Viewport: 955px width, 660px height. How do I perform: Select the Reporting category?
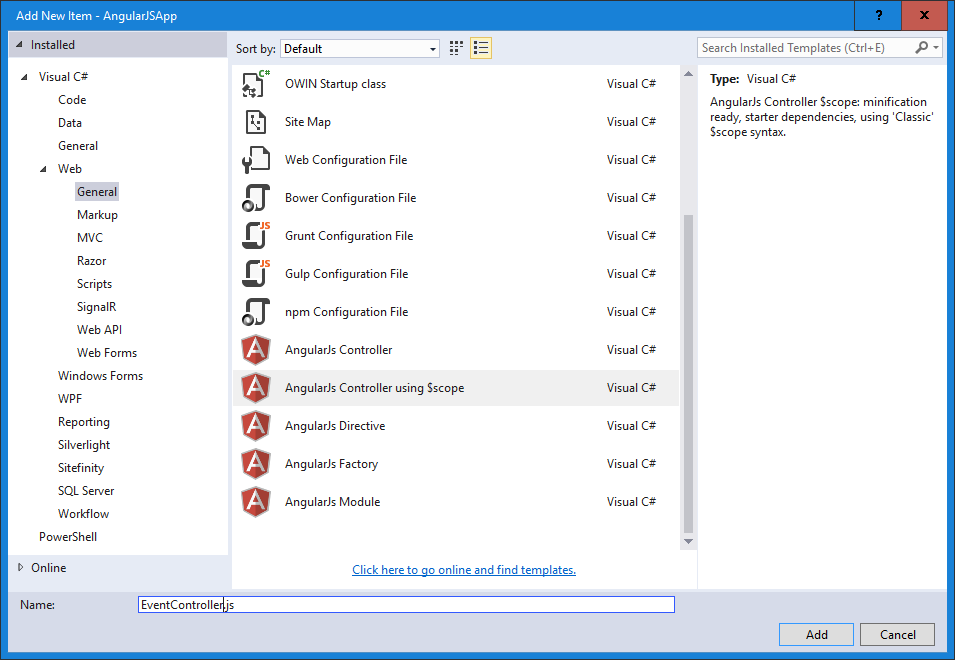pyautogui.click(x=84, y=422)
